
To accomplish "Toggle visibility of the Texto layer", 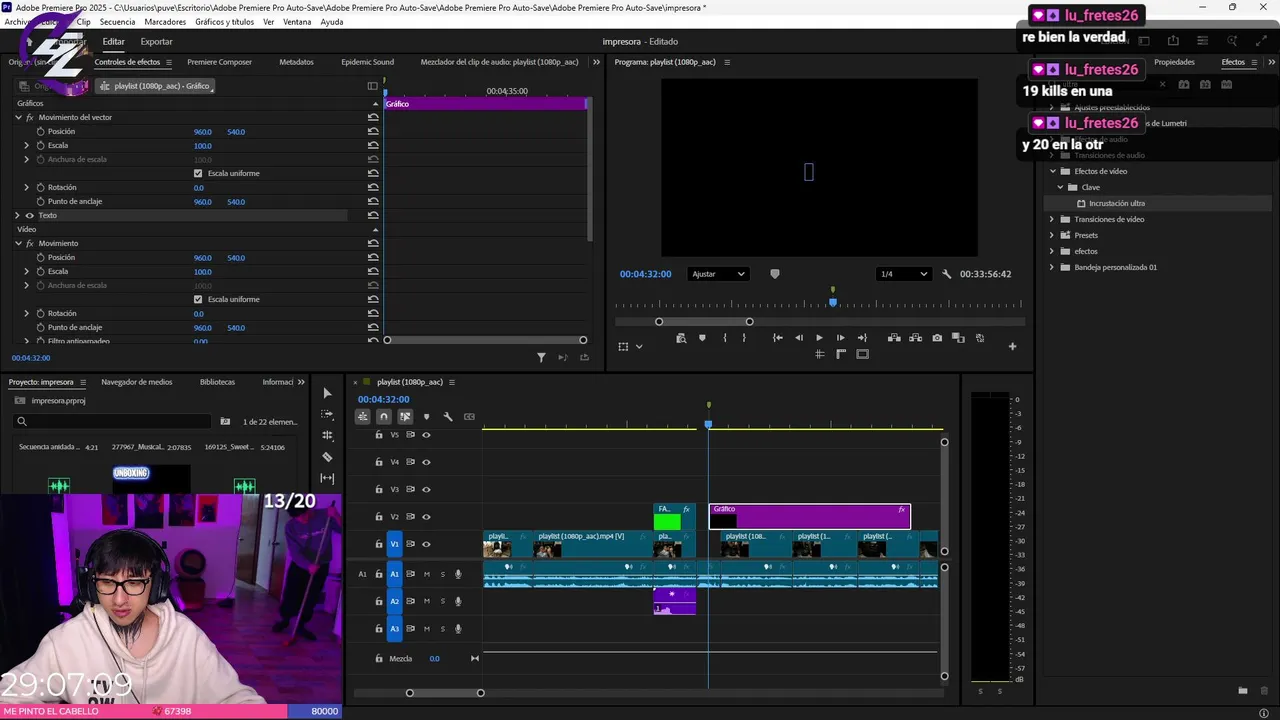I will 29,215.
